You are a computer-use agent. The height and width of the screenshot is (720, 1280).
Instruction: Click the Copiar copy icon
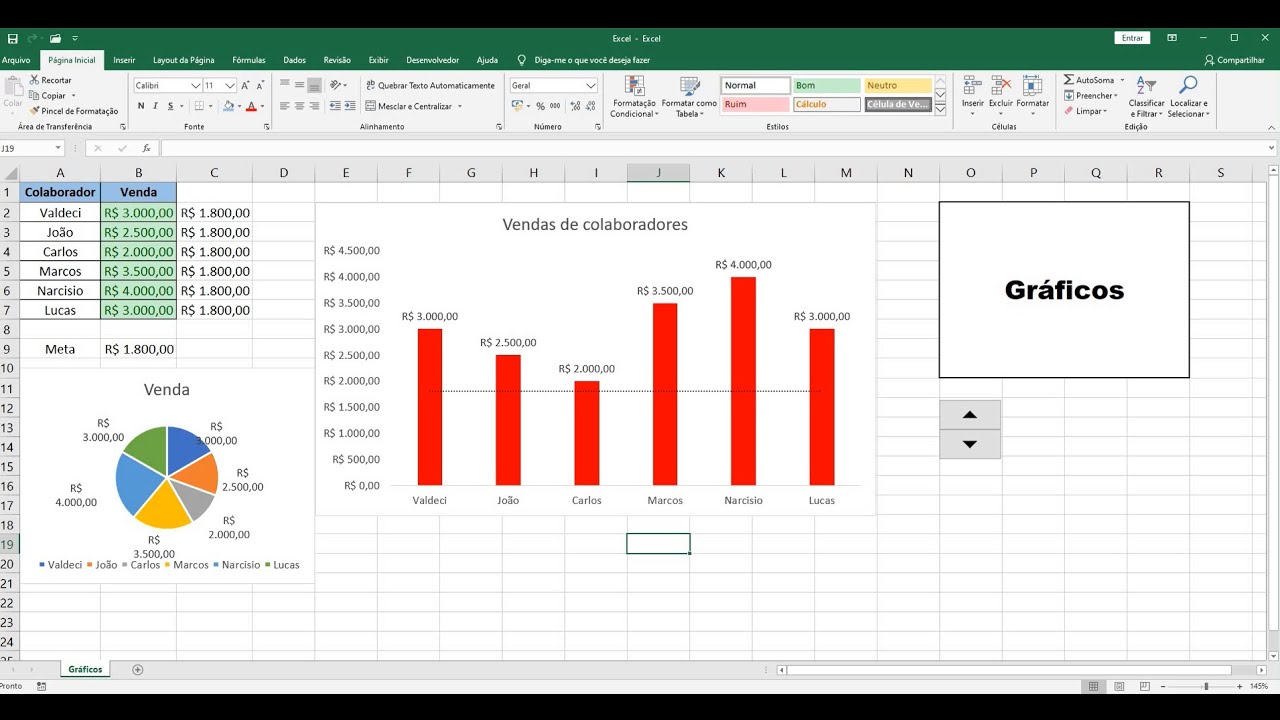pos(35,96)
